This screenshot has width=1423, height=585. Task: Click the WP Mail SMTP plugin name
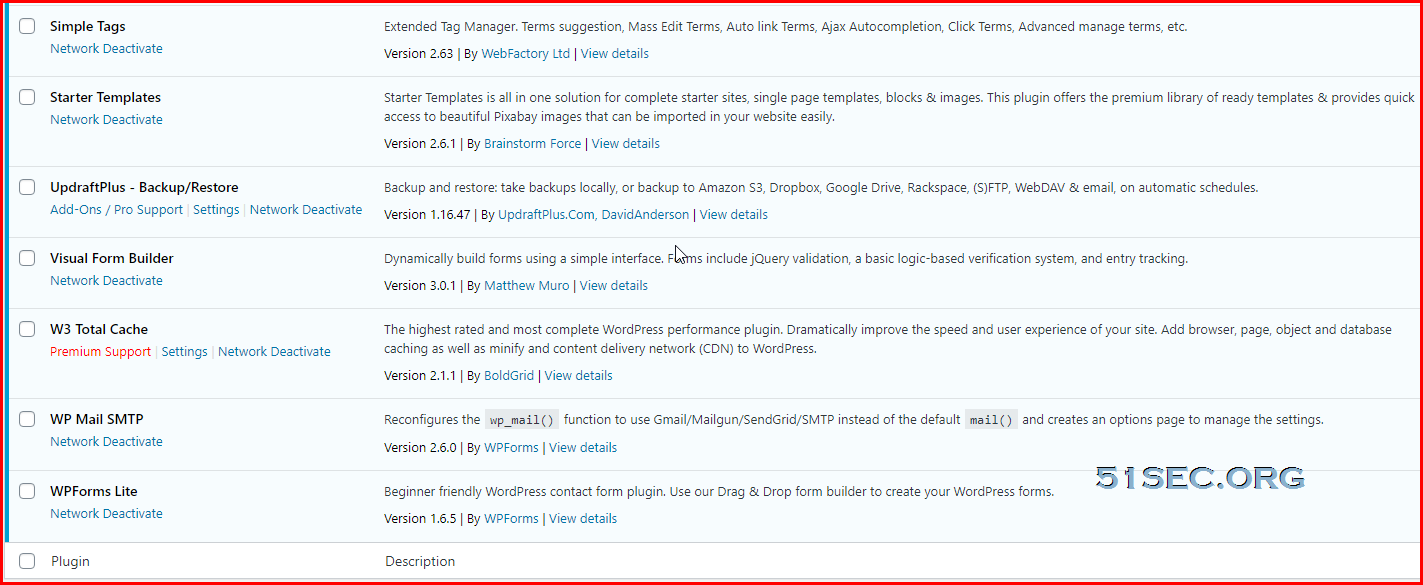pyautogui.click(x=97, y=419)
